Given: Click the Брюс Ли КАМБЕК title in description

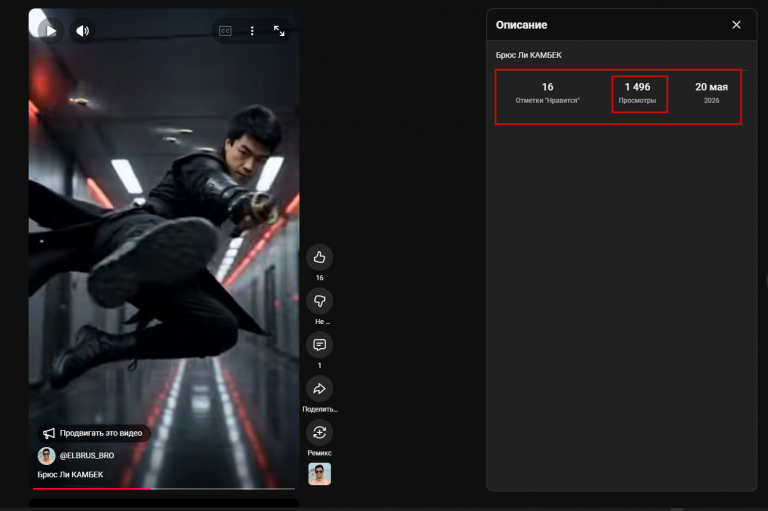Looking at the screenshot, I should click(x=528, y=55).
